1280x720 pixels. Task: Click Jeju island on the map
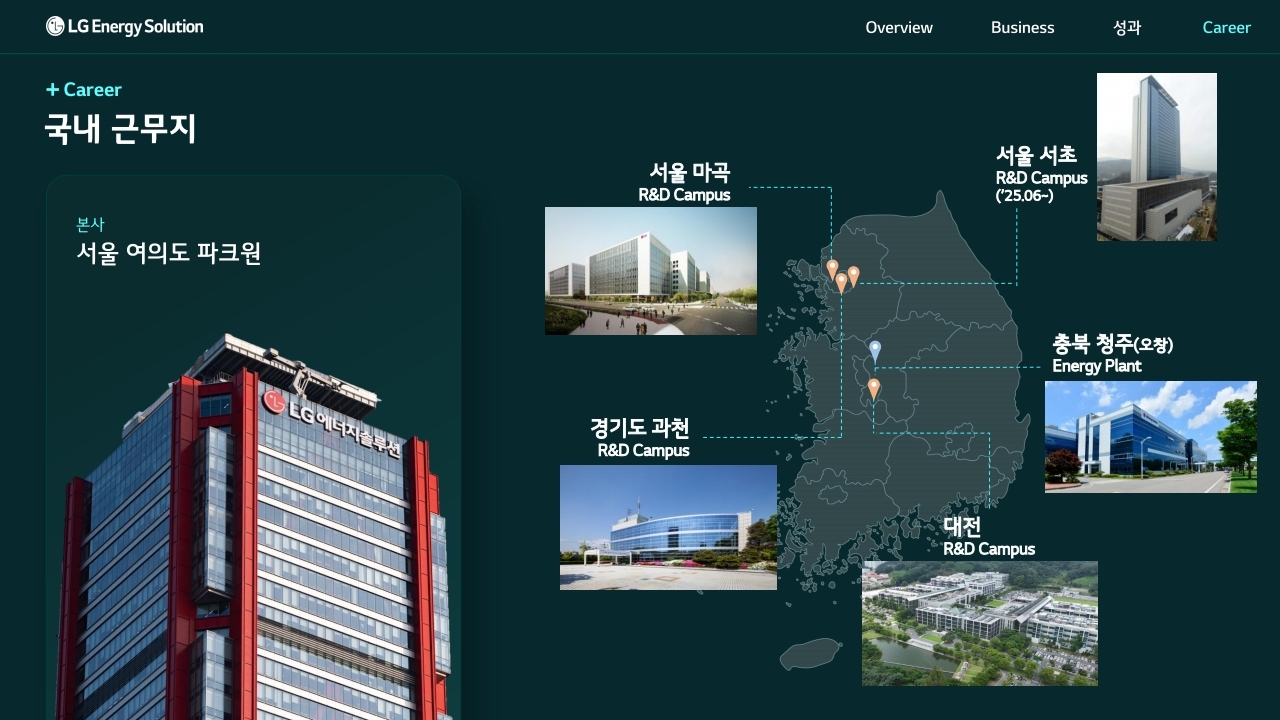pyautogui.click(x=810, y=654)
